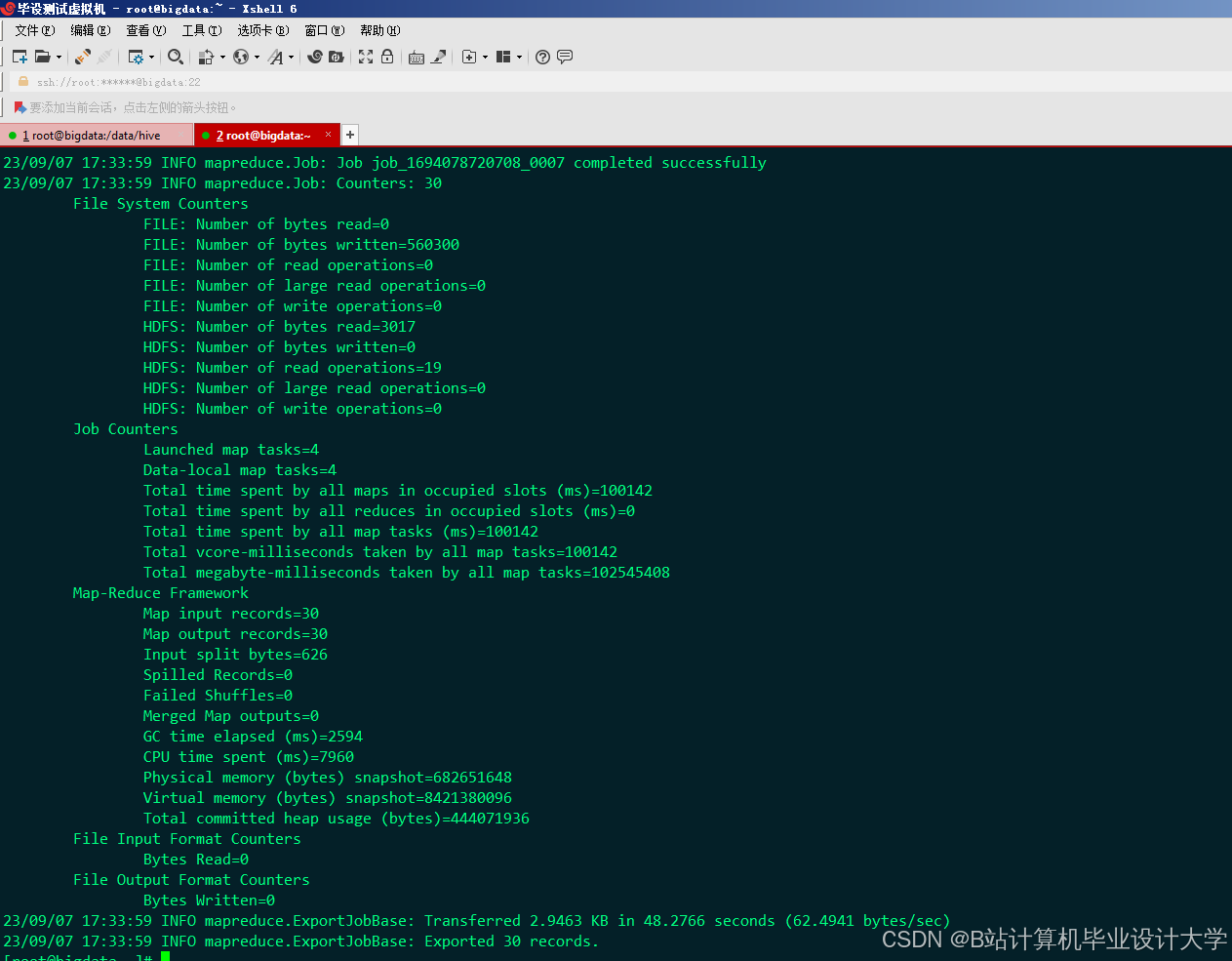Expand the Open Session dropdown arrow
Image resolution: width=1232 pixels, height=961 pixels.
pos(59,57)
